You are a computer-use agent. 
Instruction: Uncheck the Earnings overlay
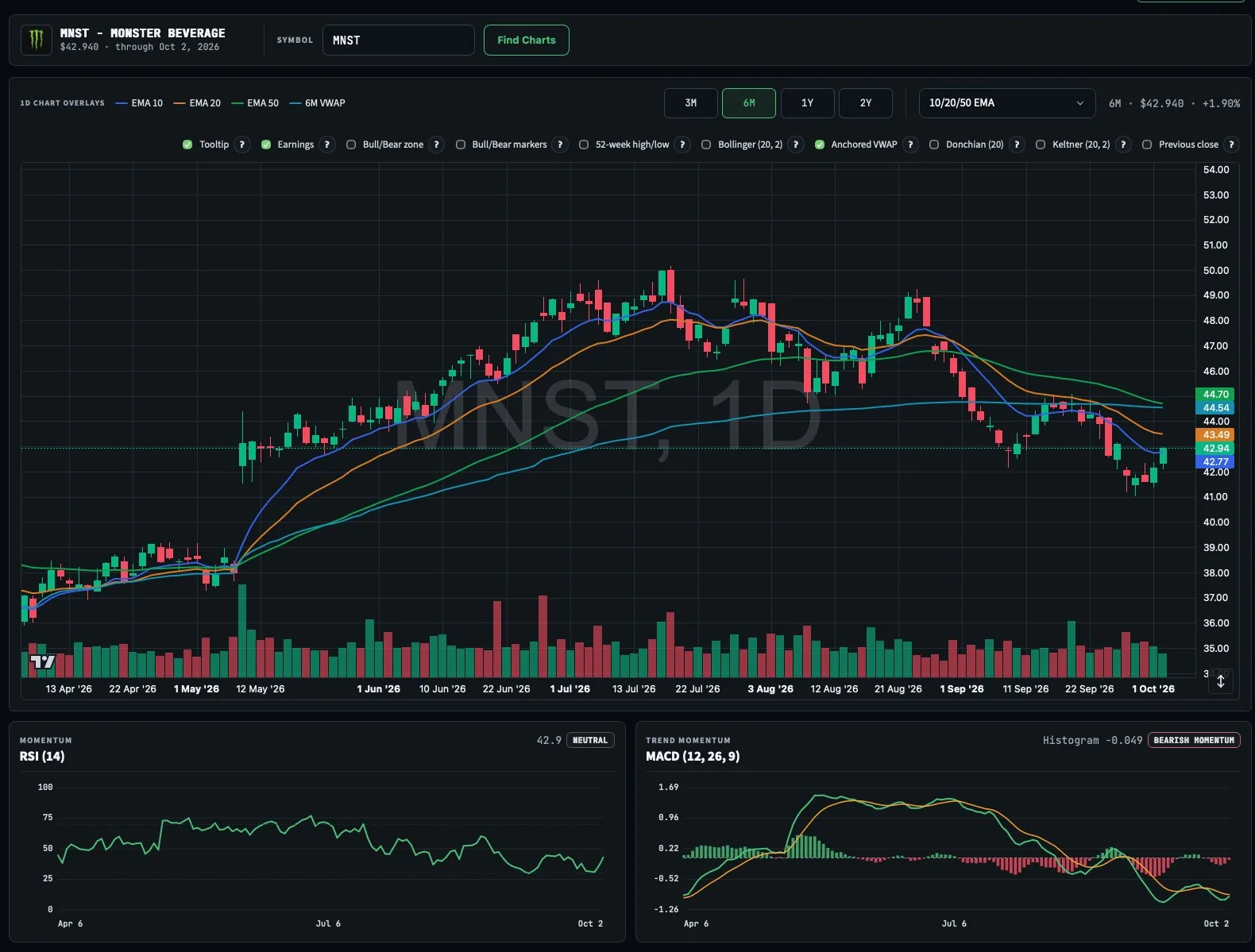click(x=266, y=145)
